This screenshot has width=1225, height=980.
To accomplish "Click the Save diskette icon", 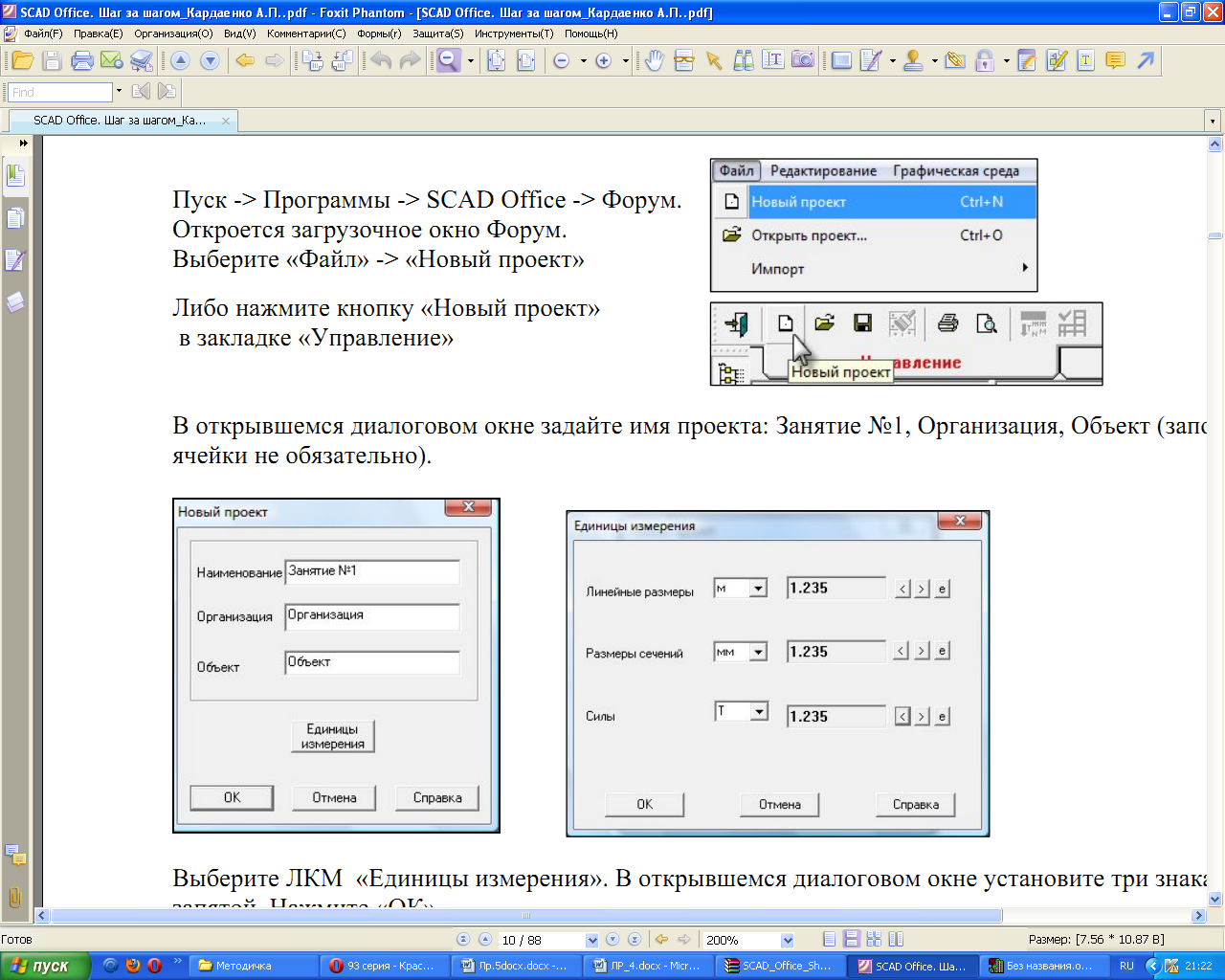I will [52, 60].
